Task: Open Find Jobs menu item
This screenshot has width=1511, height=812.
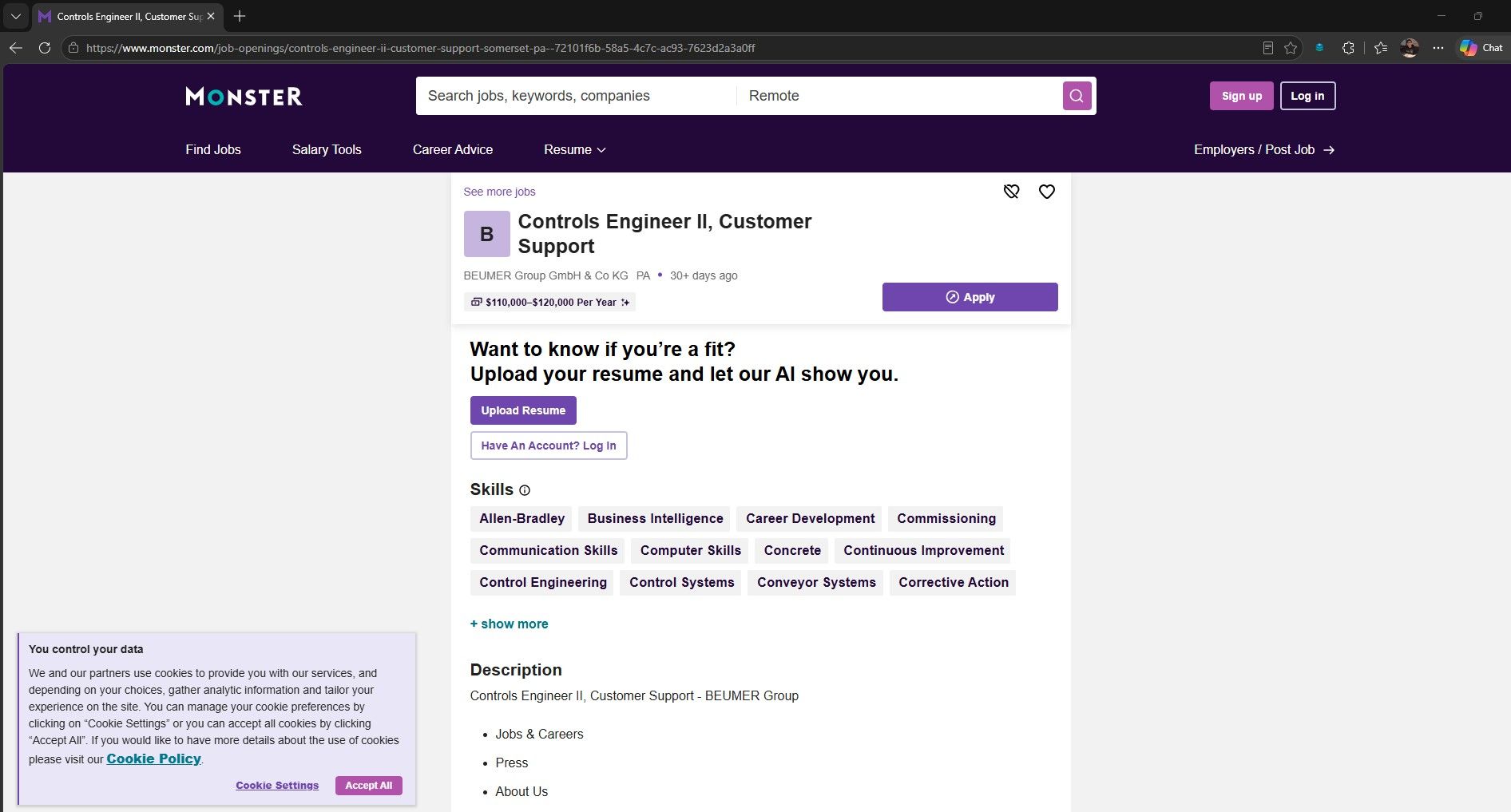Action: click(213, 150)
